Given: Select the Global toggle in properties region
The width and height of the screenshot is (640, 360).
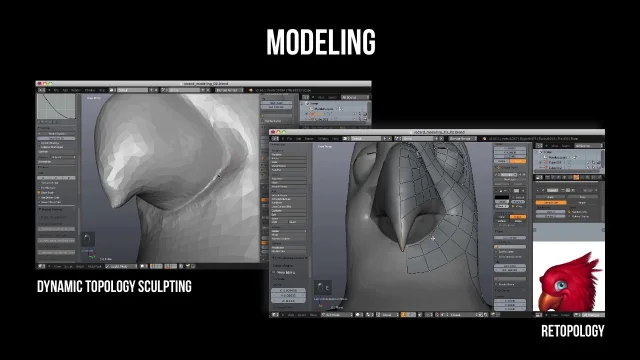Looking at the screenshot, I should [x=502, y=161].
